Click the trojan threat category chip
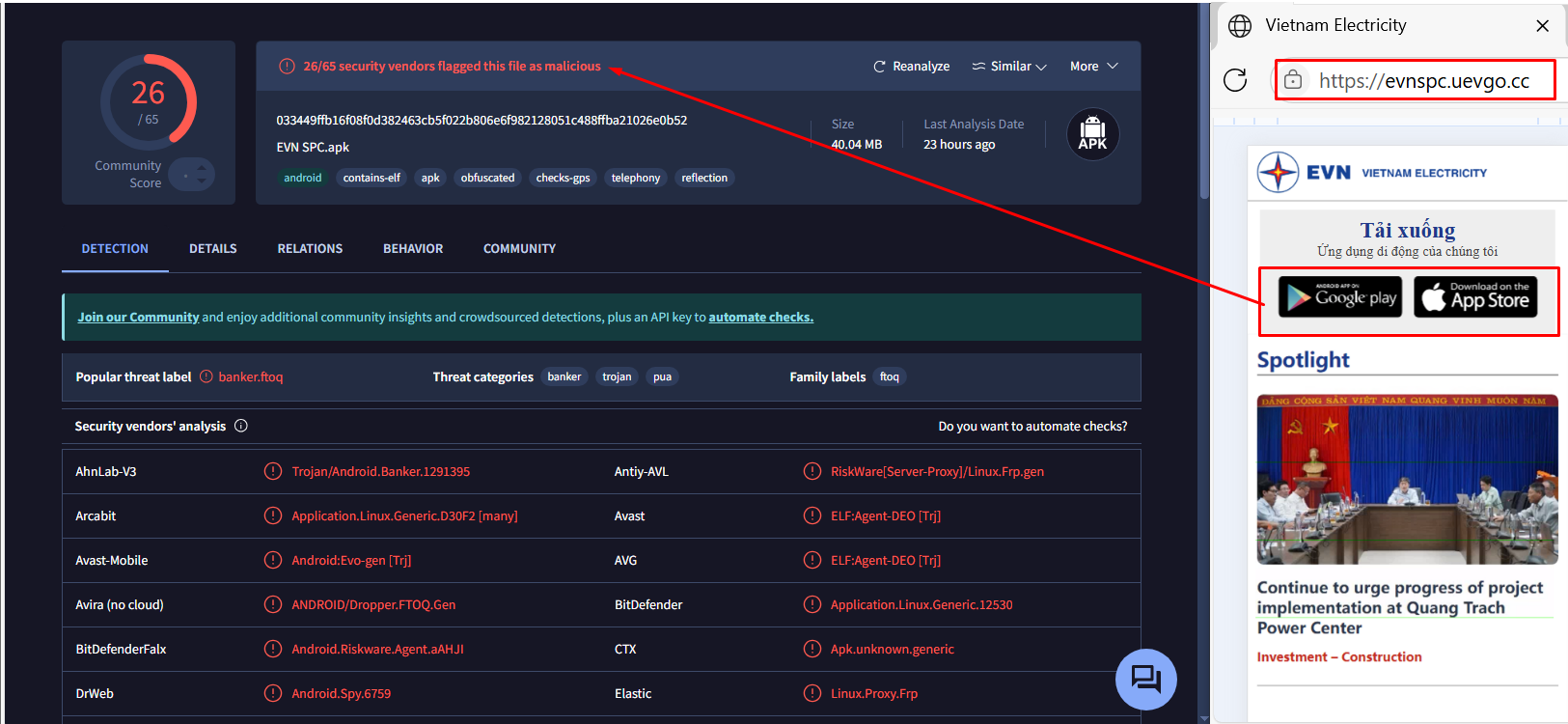 click(617, 377)
